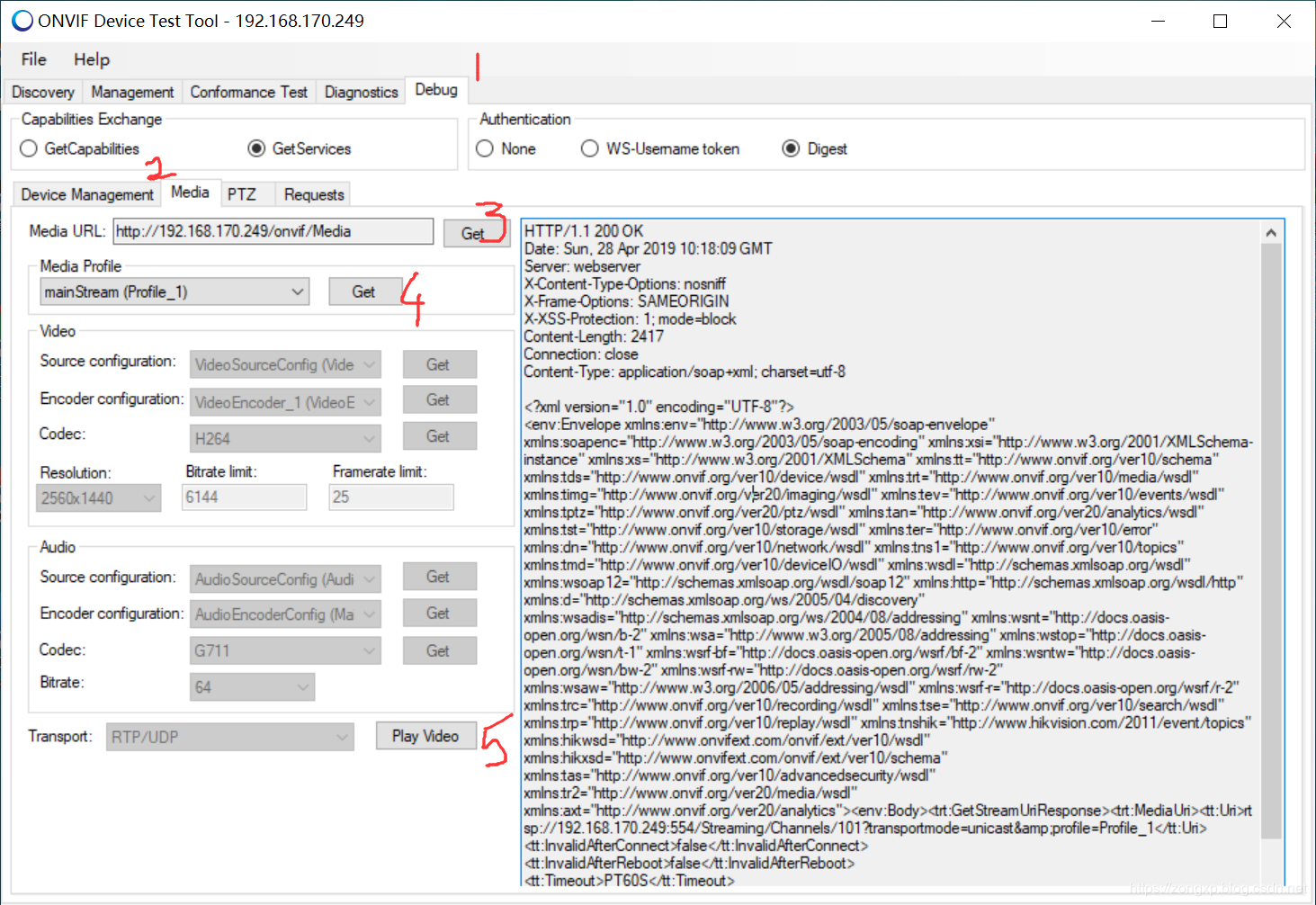Image resolution: width=1316 pixels, height=905 pixels.
Task: Click Get for Video Encoder configuration
Action: point(438,399)
